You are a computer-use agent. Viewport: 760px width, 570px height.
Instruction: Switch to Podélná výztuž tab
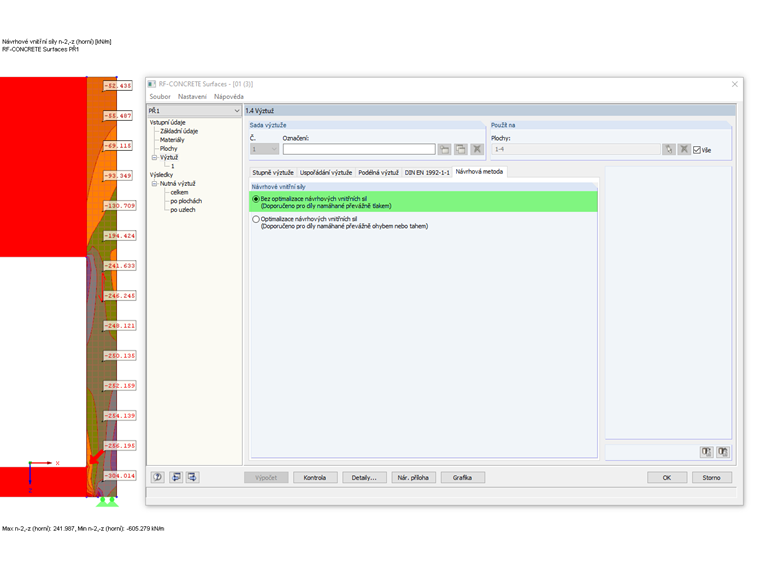(379, 173)
